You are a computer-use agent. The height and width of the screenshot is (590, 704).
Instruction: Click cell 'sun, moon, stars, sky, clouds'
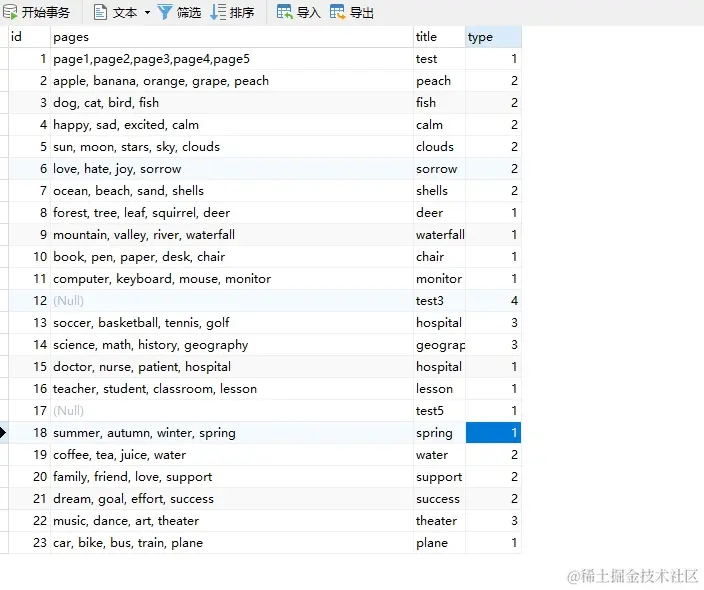232,147
